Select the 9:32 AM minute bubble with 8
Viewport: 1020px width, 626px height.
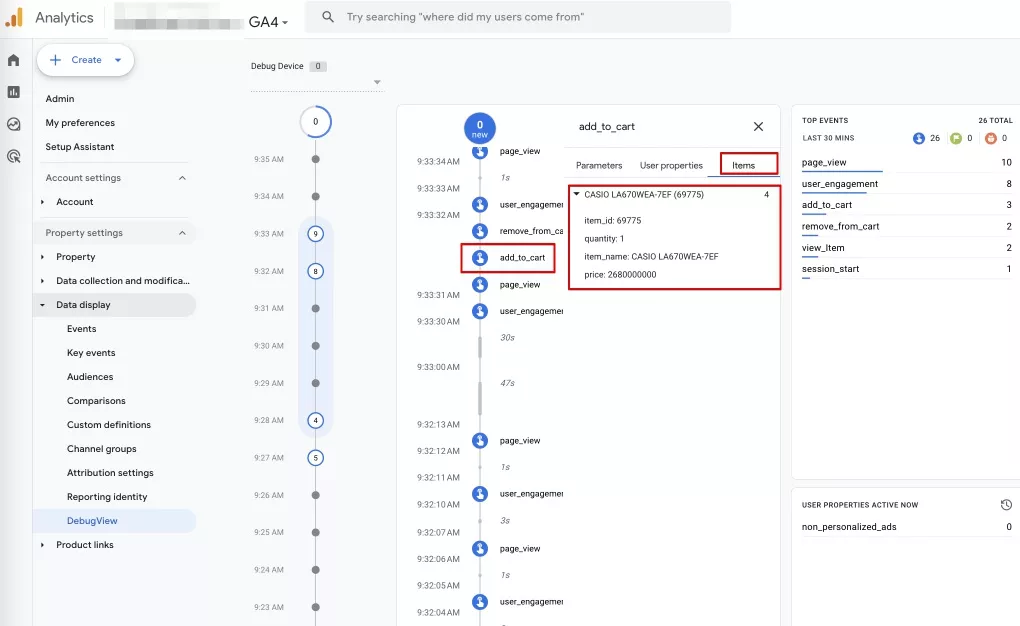coord(315,271)
